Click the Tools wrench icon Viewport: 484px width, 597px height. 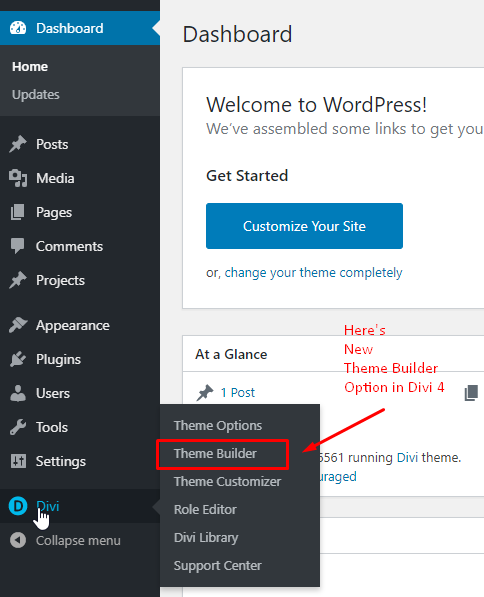click(18, 427)
